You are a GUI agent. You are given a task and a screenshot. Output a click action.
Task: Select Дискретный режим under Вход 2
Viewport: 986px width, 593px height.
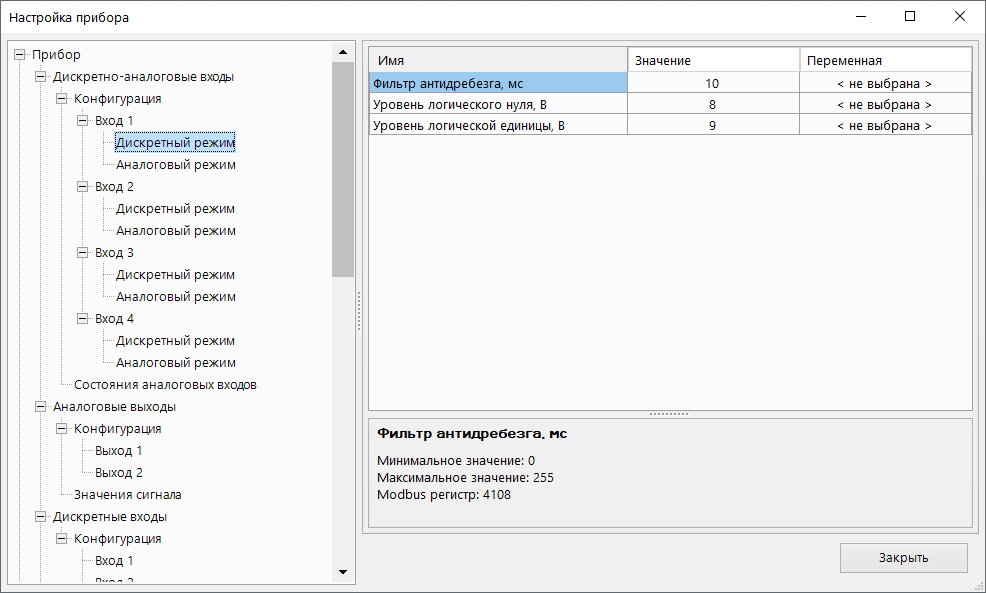[175, 209]
